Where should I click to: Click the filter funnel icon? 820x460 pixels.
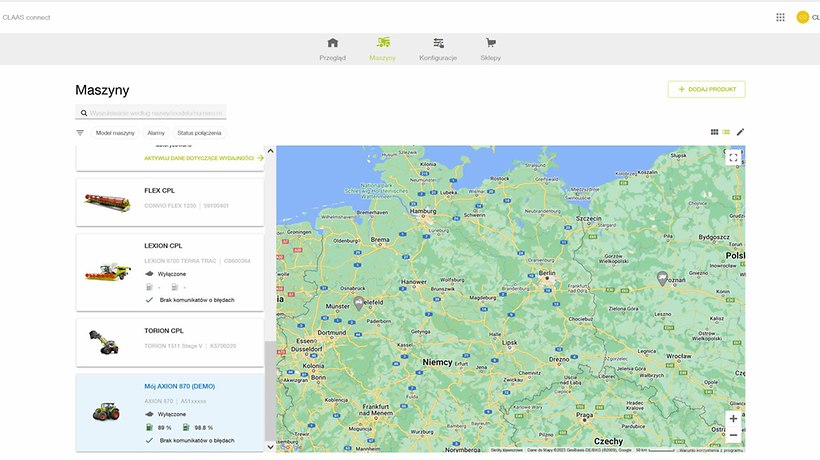[x=80, y=133]
